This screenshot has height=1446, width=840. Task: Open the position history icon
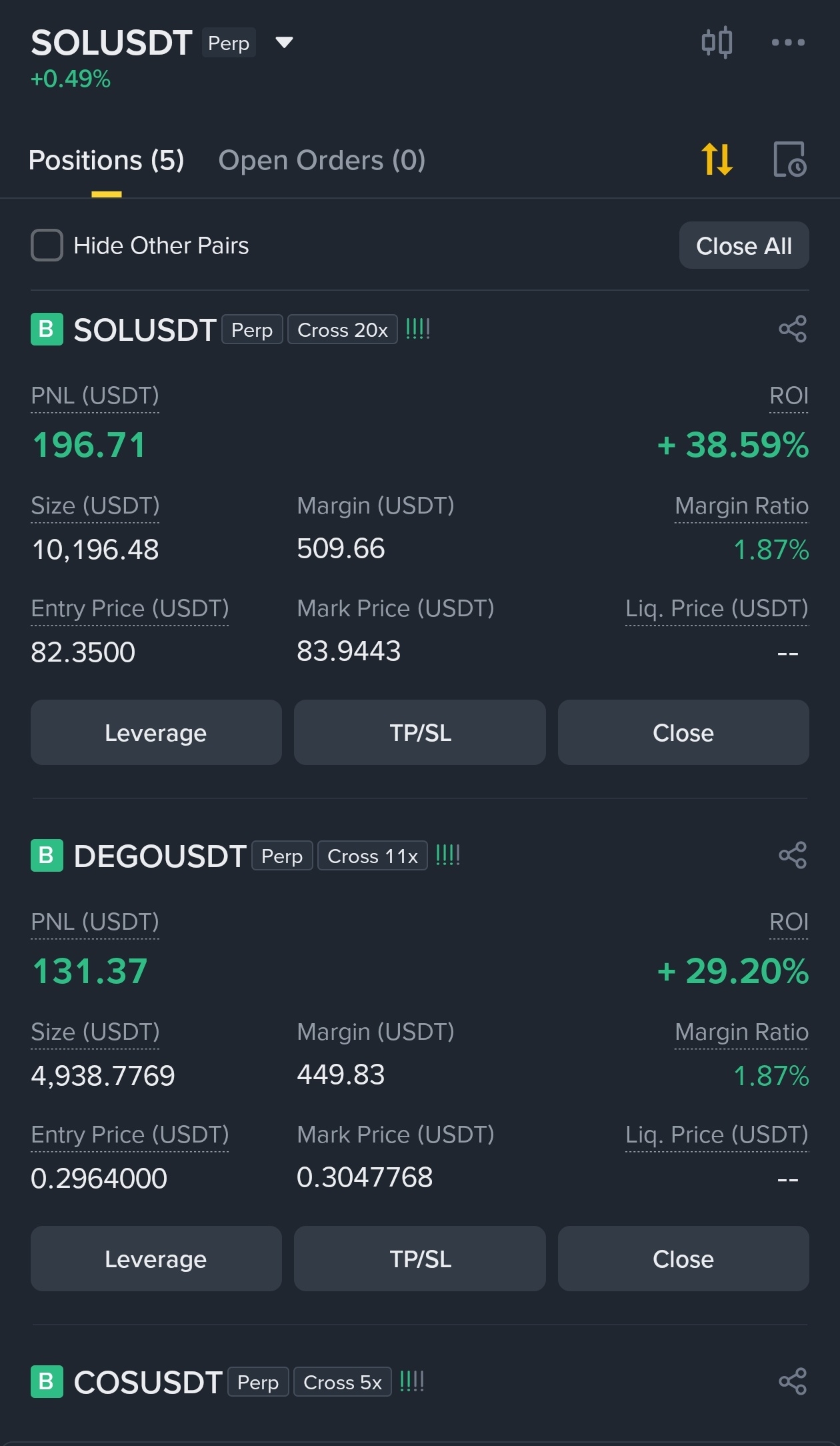(x=790, y=159)
